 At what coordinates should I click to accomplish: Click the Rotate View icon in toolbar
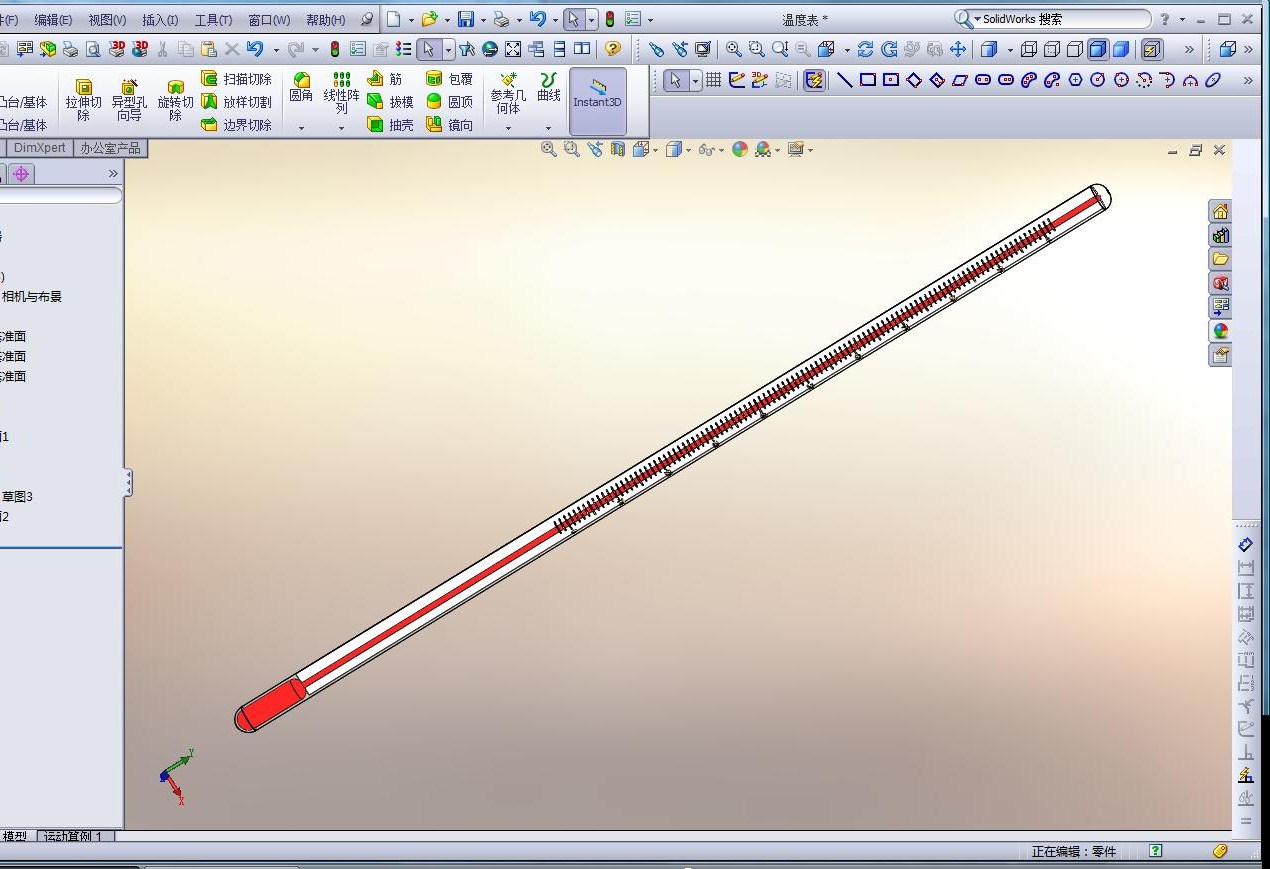click(865, 49)
